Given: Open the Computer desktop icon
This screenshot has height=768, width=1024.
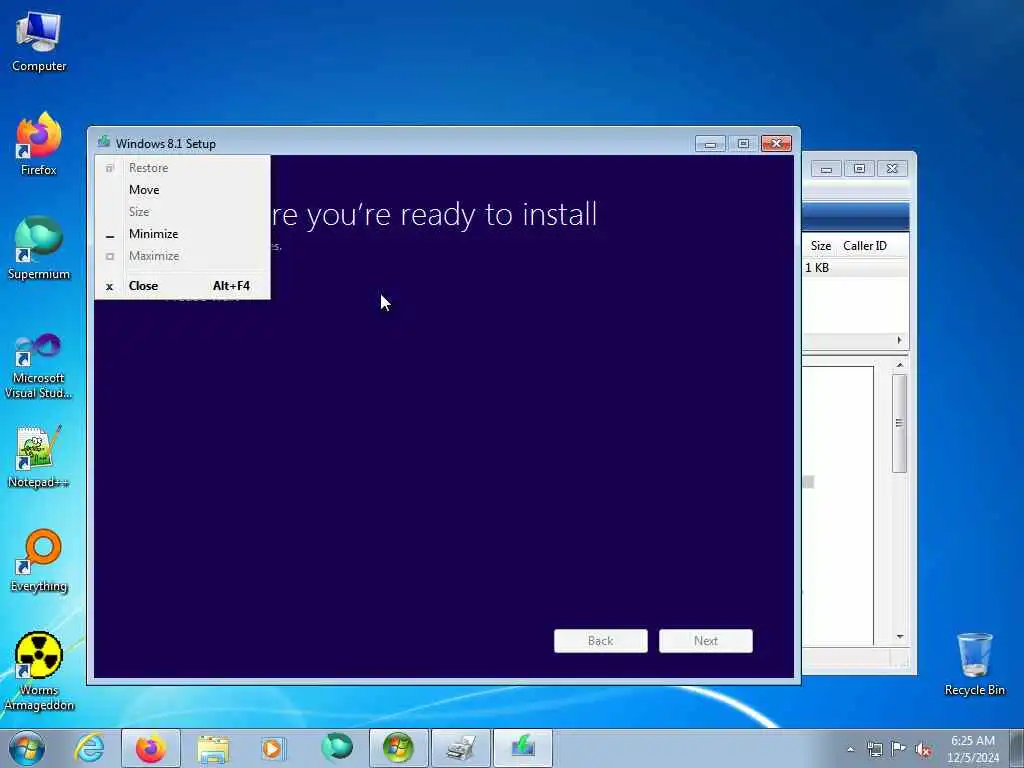Looking at the screenshot, I should (x=39, y=42).
